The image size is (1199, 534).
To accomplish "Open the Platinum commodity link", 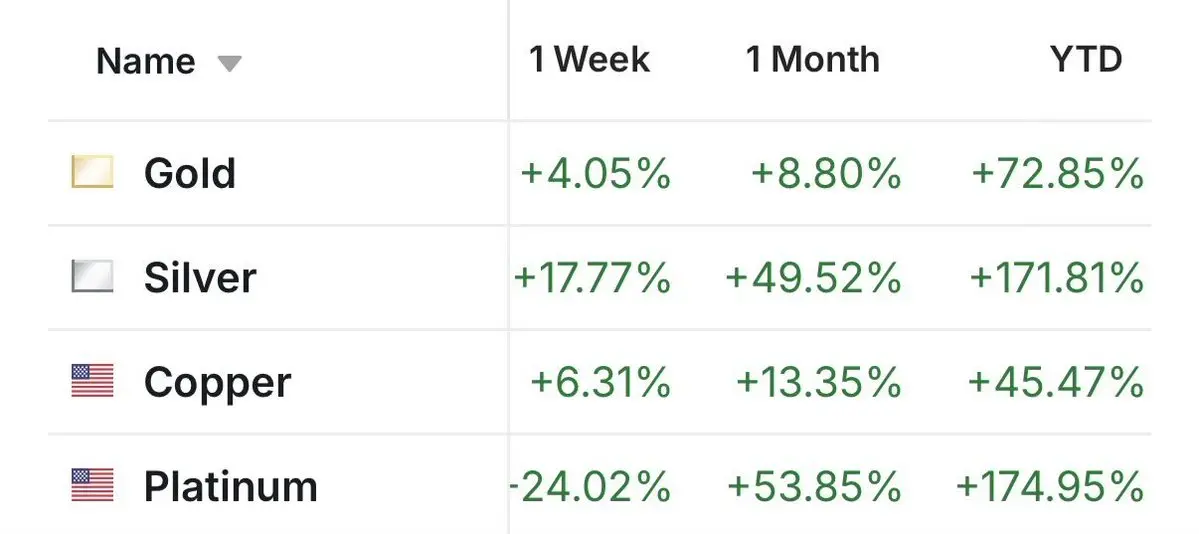I will tap(230, 487).
